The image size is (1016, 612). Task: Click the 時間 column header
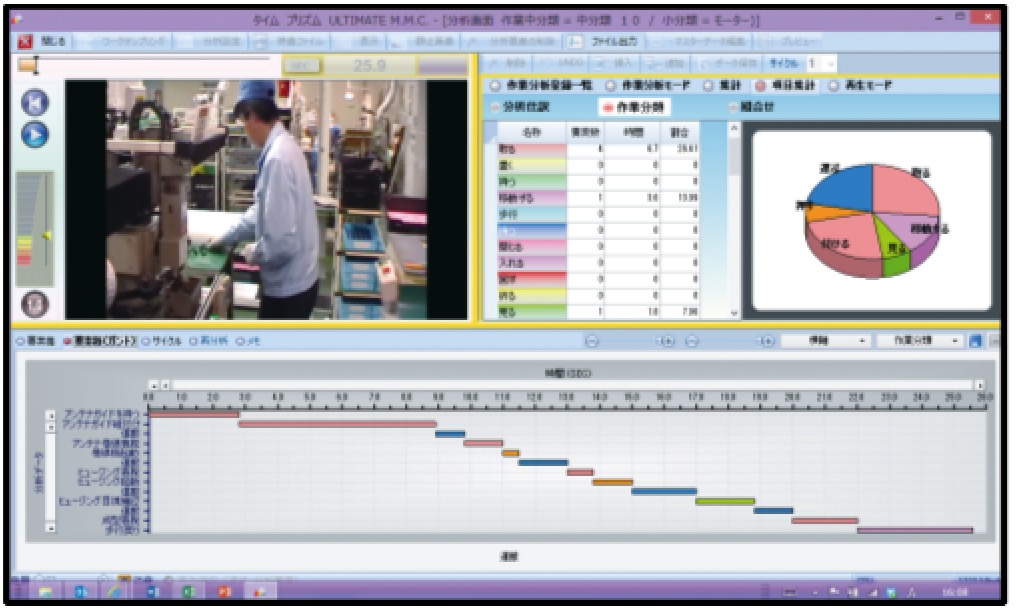click(x=632, y=132)
